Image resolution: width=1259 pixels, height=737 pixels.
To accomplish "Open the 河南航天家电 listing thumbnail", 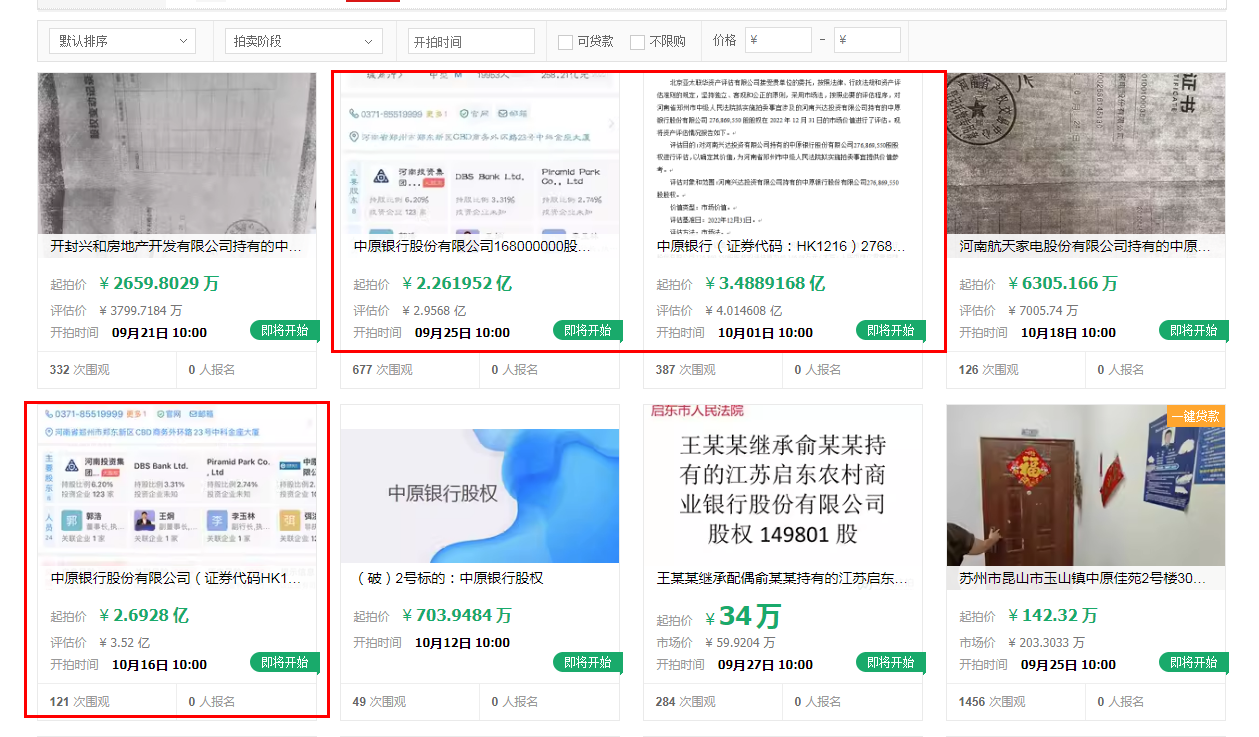I will pyautogui.click(x=1086, y=153).
